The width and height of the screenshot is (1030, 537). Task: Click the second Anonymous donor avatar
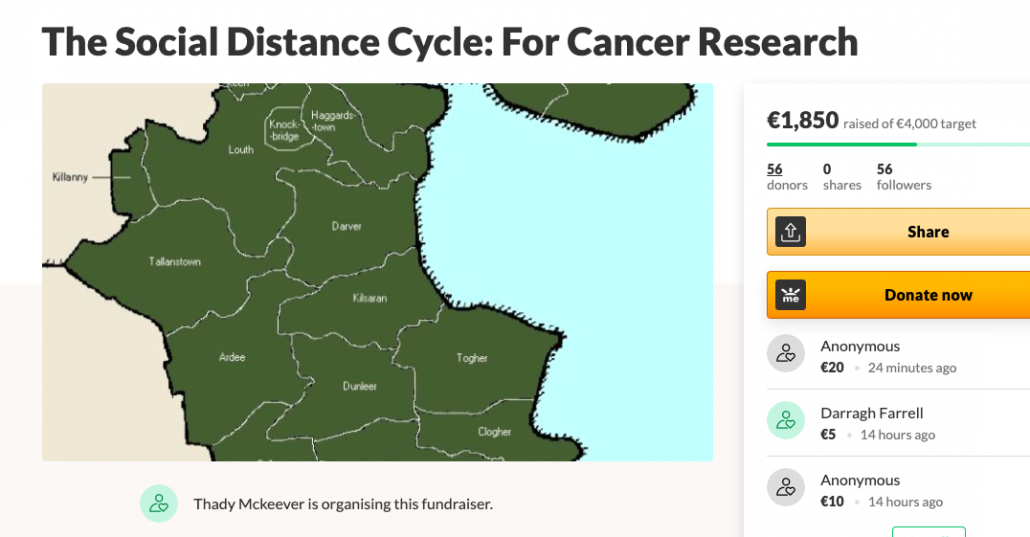786,488
